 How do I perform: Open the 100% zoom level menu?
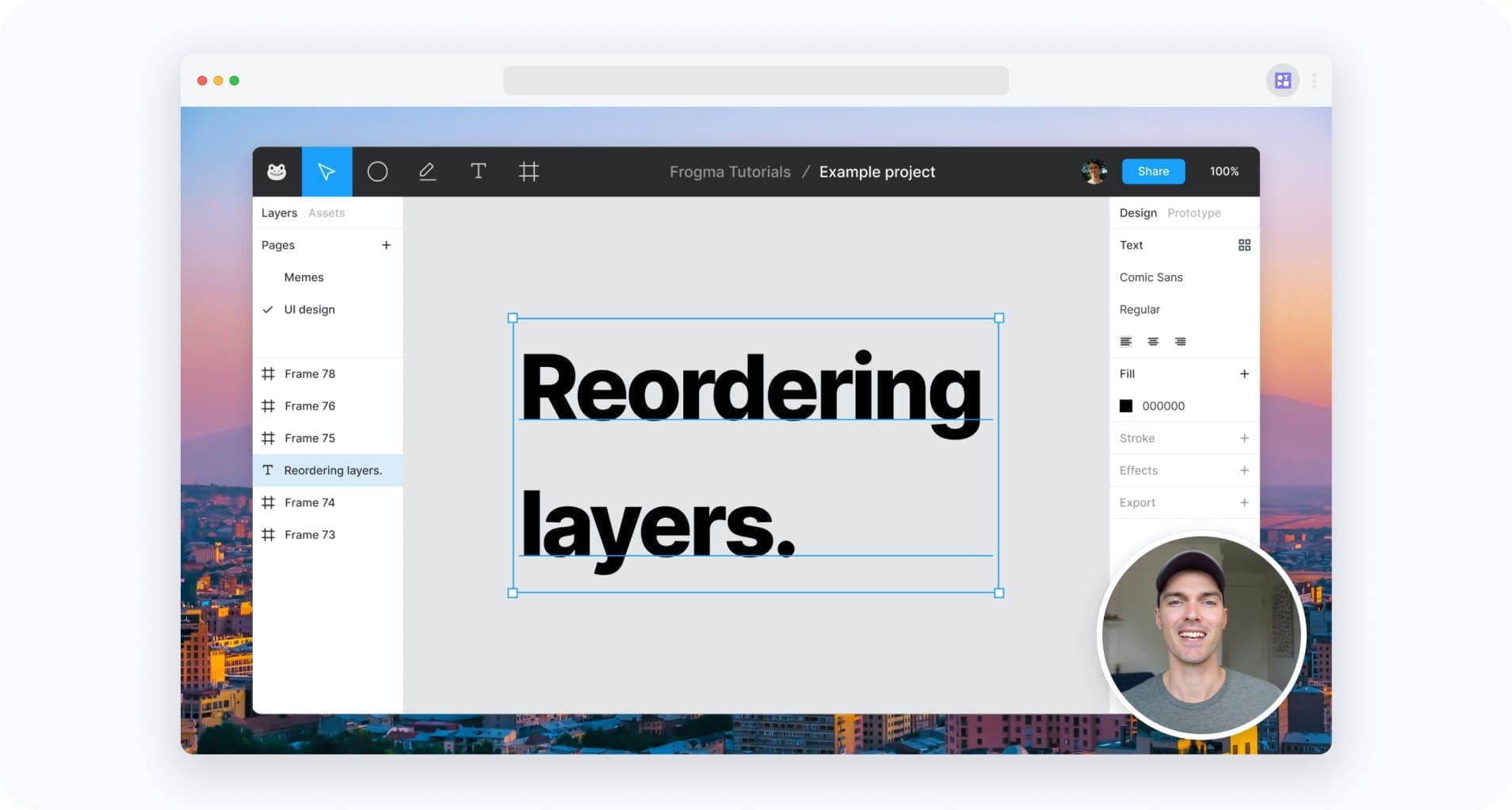click(1224, 171)
